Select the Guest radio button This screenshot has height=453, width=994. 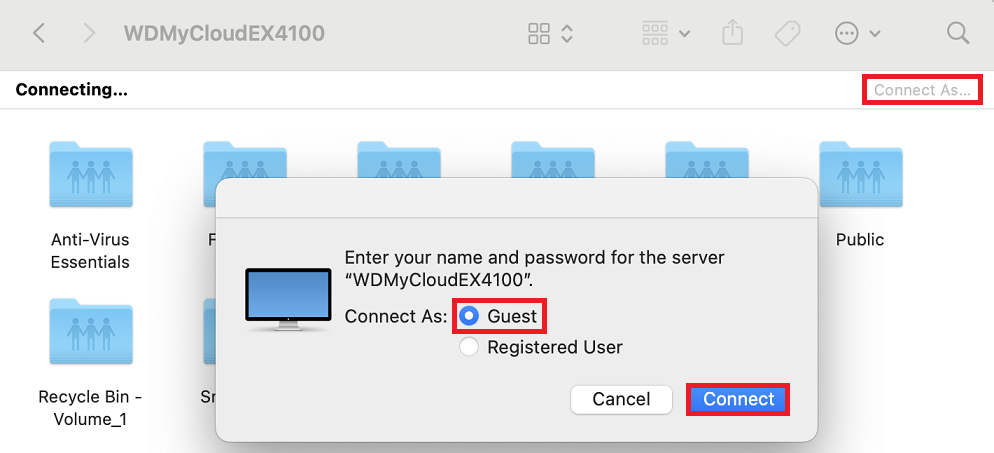469,317
